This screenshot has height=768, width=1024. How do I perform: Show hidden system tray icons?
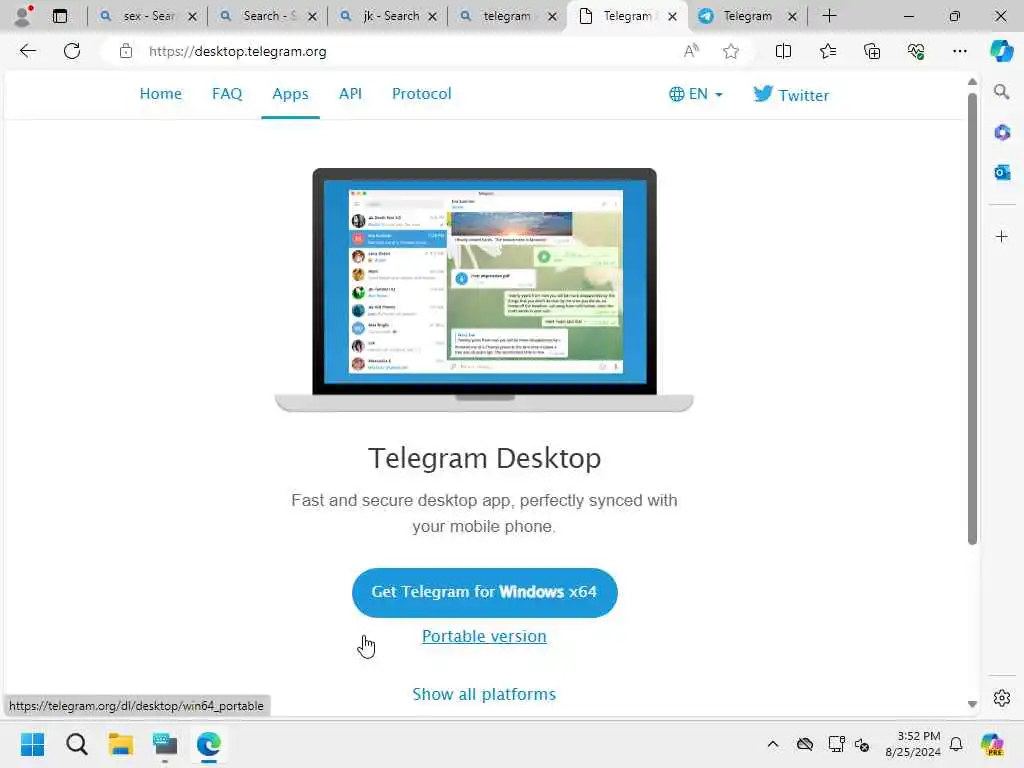(773, 744)
